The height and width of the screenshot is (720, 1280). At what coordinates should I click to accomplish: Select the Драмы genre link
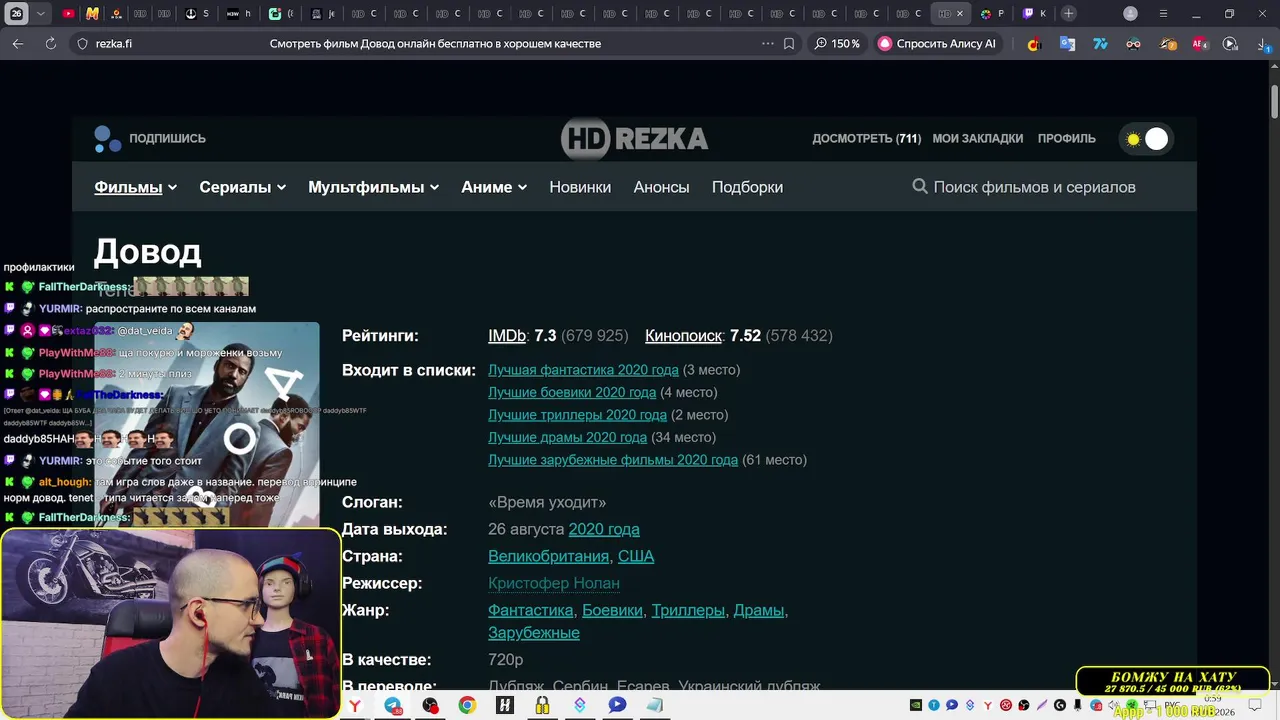point(759,610)
